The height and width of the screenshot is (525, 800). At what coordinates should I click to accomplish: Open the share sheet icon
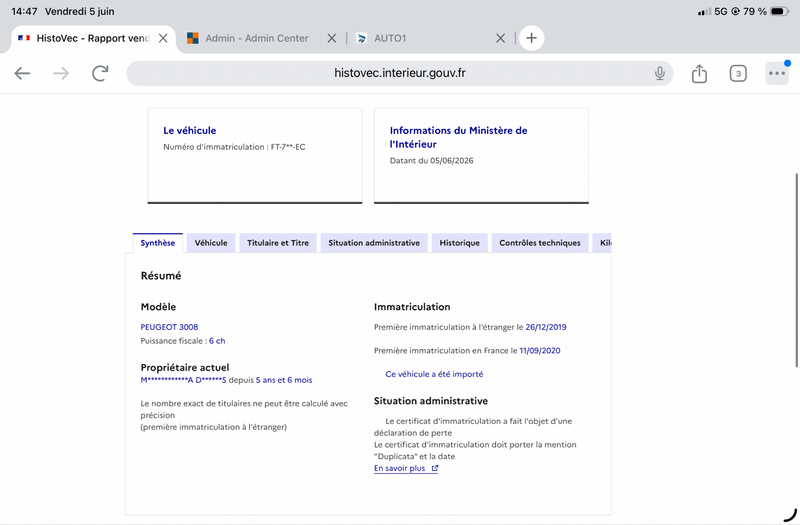coord(699,73)
